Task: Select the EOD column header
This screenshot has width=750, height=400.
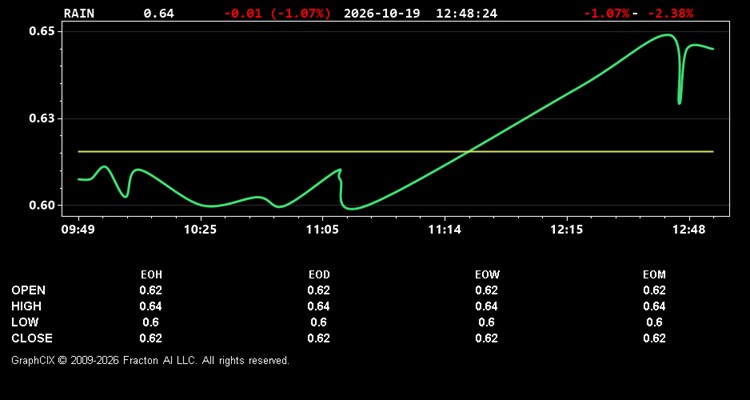Action: pos(319,275)
